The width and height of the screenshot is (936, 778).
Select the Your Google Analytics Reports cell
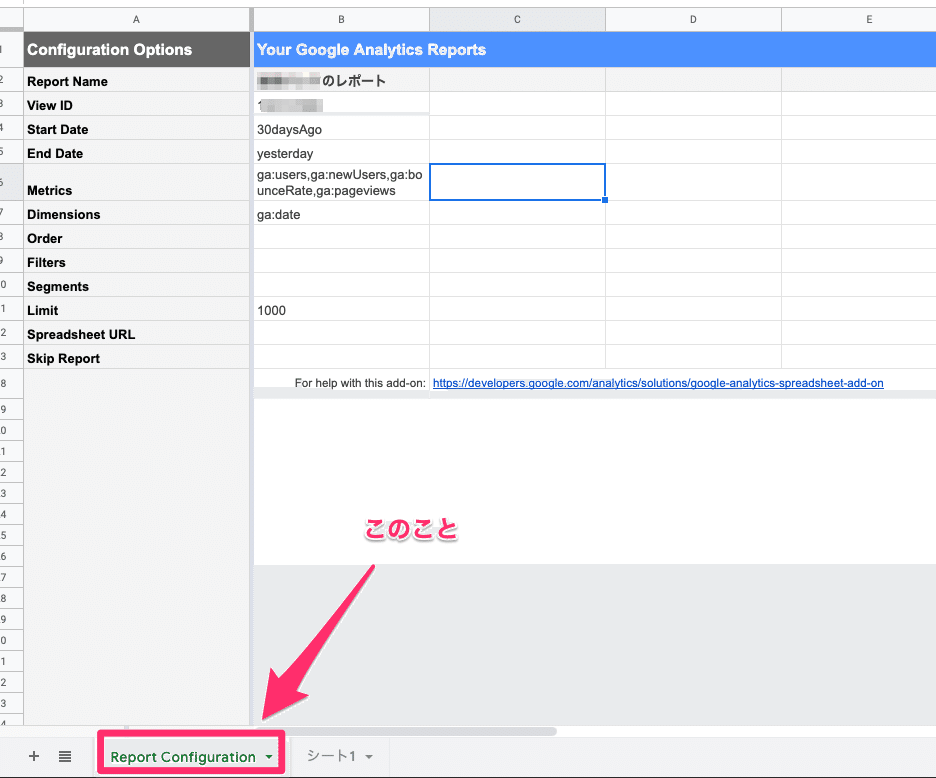click(x=595, y=50)
